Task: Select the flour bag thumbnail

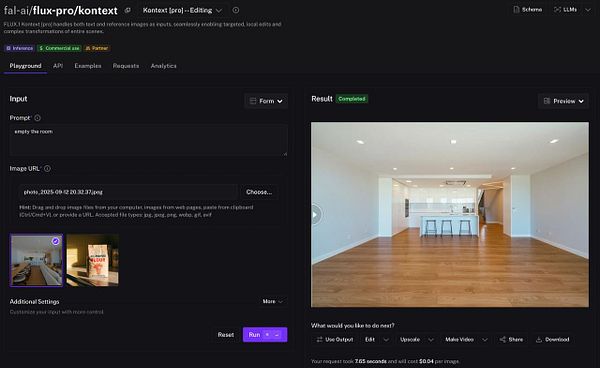Action: tap(92, 260)
